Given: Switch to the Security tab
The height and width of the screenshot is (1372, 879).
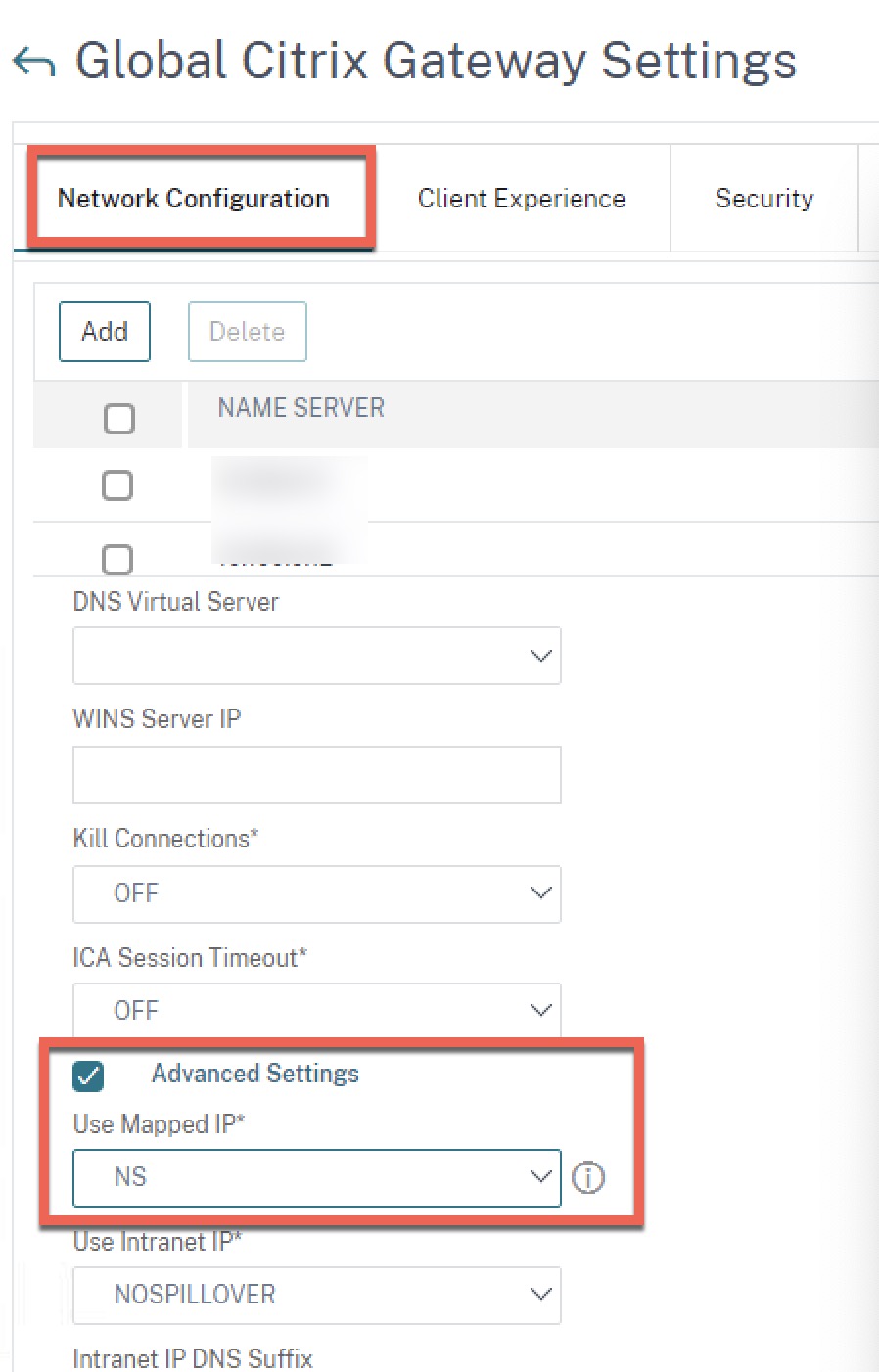Looking at the screenshot, I should 764,199.
